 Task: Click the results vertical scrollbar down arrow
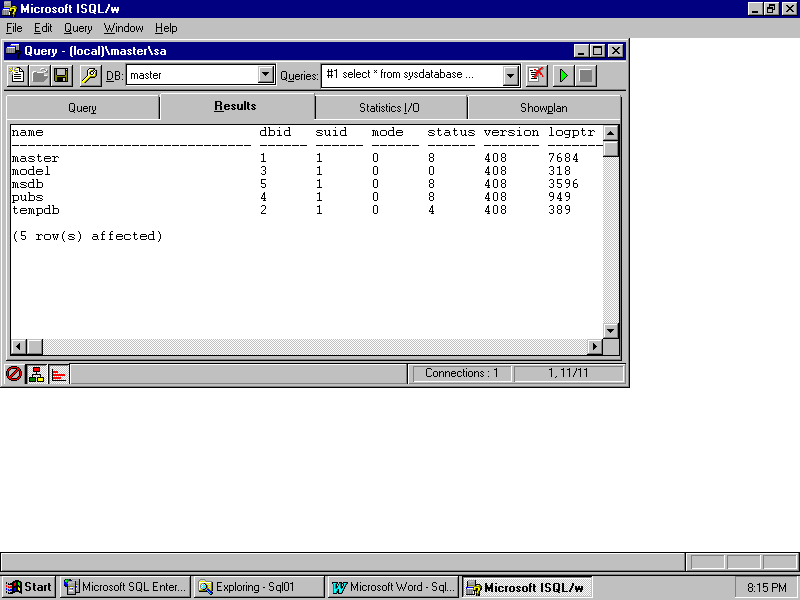coord(611,331)
